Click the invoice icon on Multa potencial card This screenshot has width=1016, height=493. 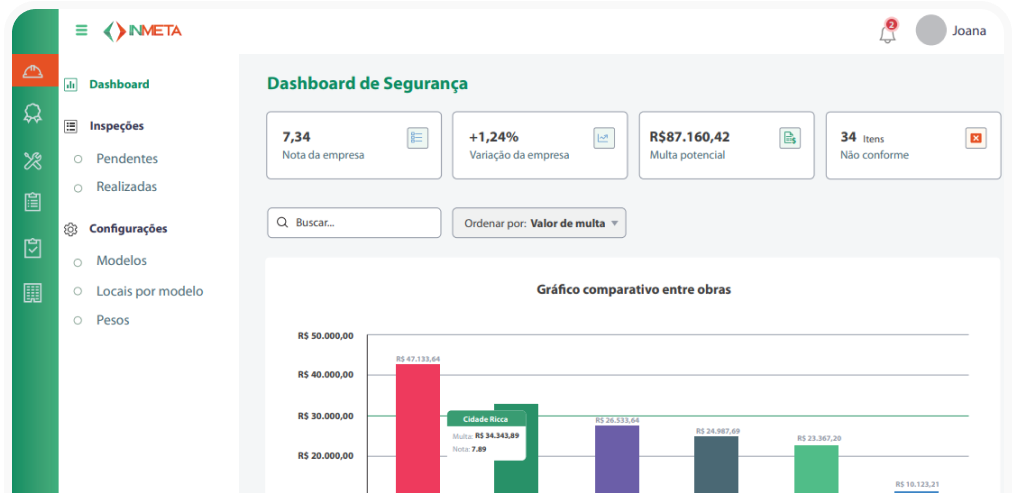coord(789,138)
